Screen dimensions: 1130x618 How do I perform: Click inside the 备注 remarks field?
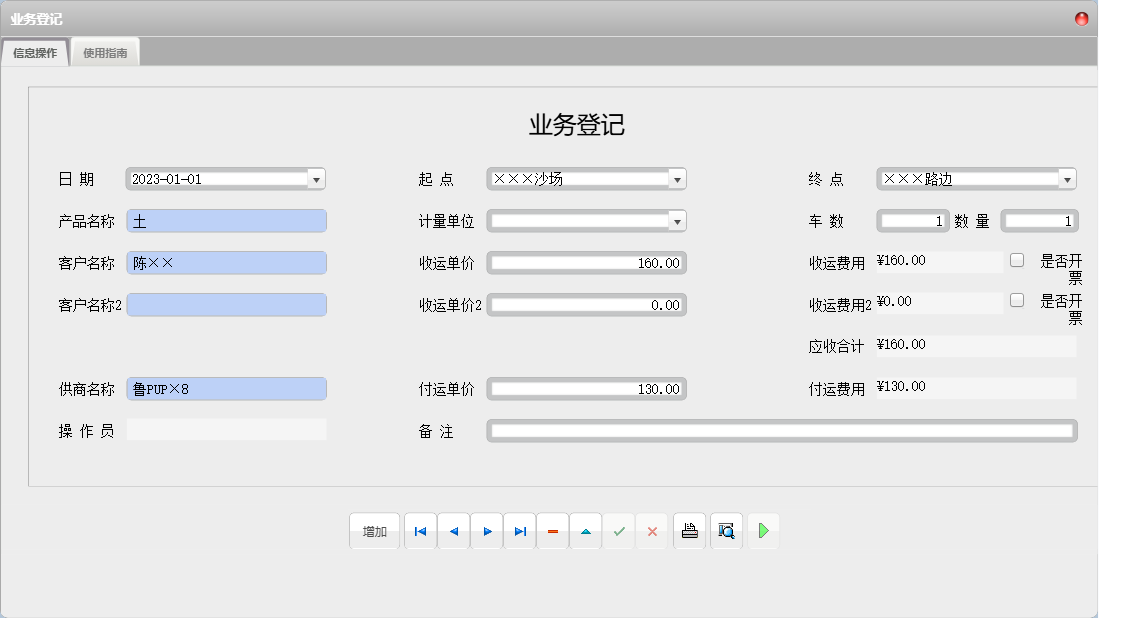point(780,430)
